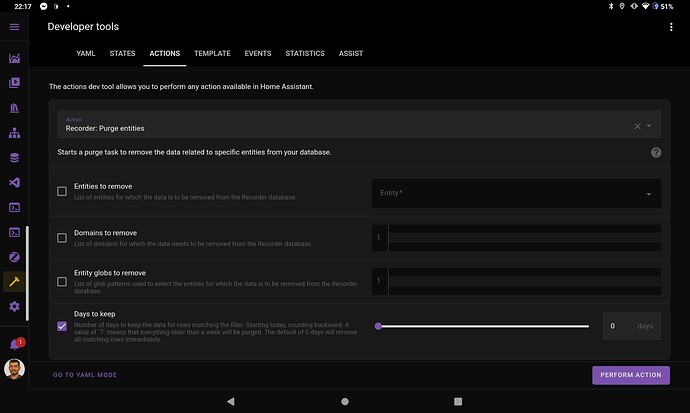The width and height of the screenshot is (690, 413).
Task: Click the Days to keep label
Action: coord(95,314)
